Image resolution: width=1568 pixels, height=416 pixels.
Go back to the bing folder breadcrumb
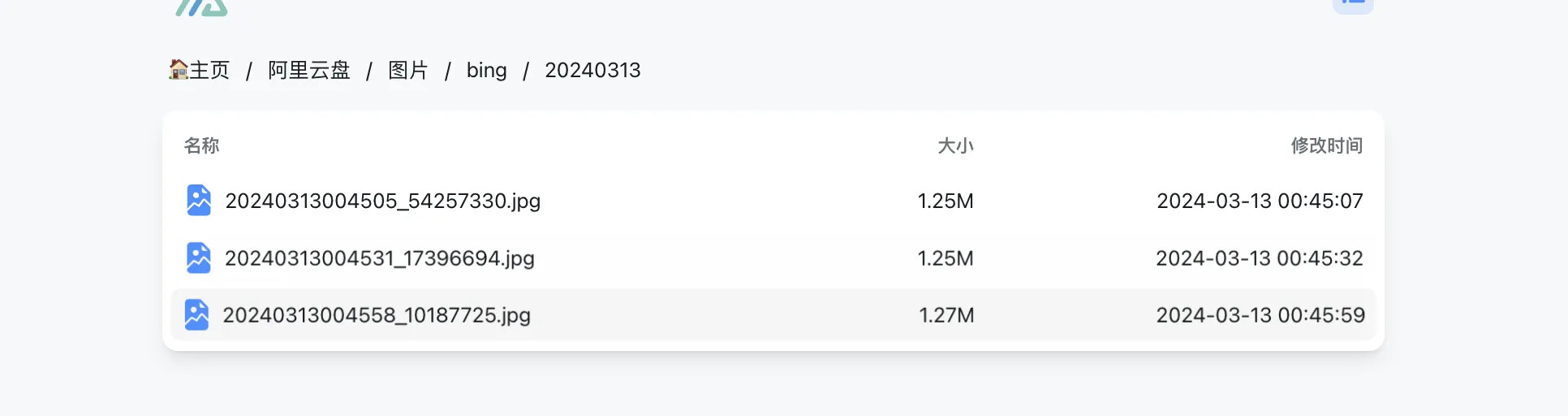(487, 70)
